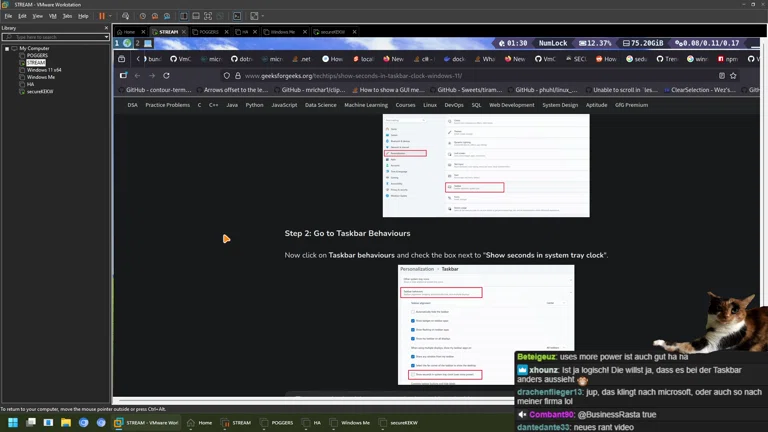Click the revert to snapshot toolbar icon
Screen dimensions: 768x432
point(155,16)
